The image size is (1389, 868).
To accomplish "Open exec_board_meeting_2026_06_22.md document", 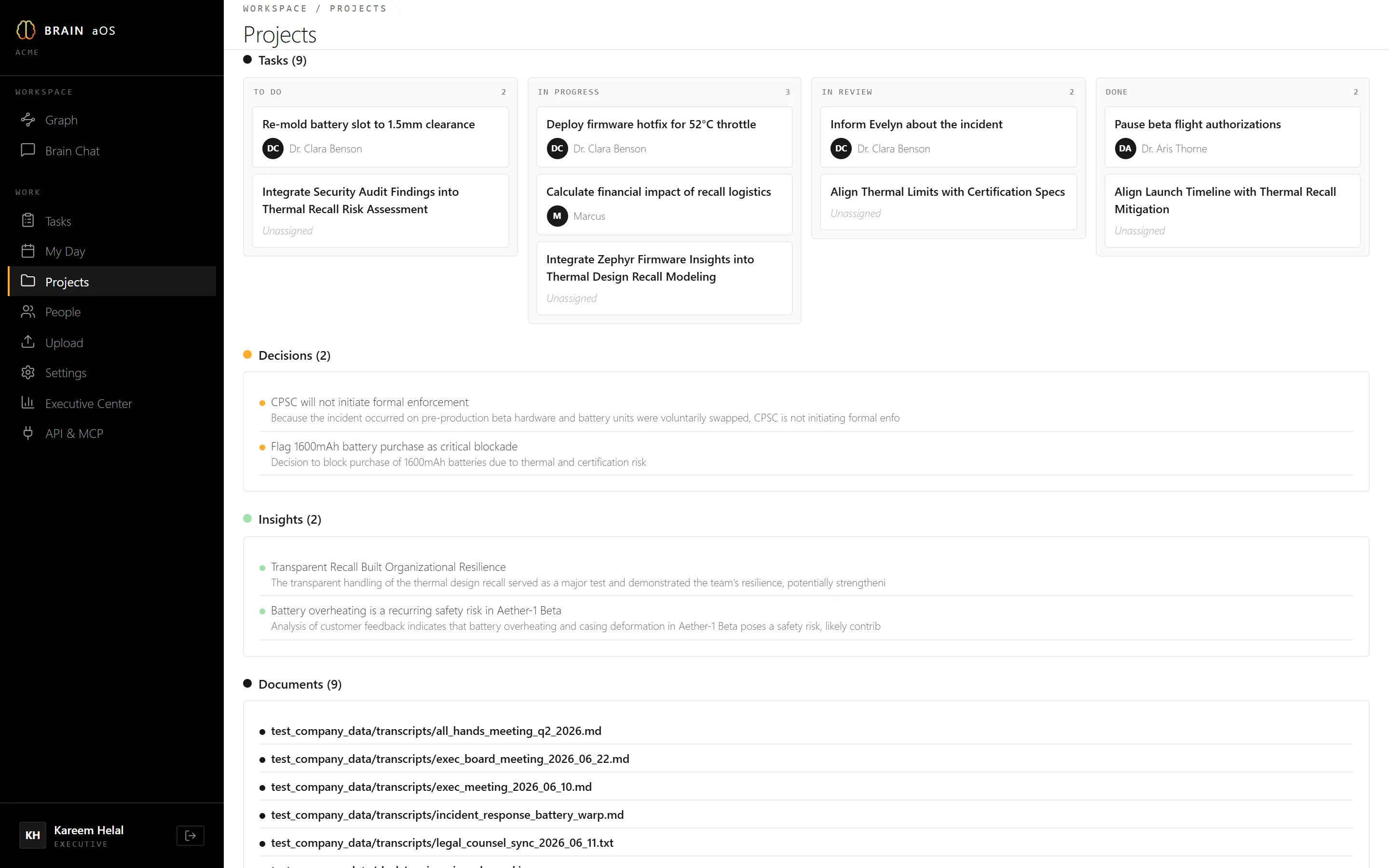I will (x=806, y=759).
